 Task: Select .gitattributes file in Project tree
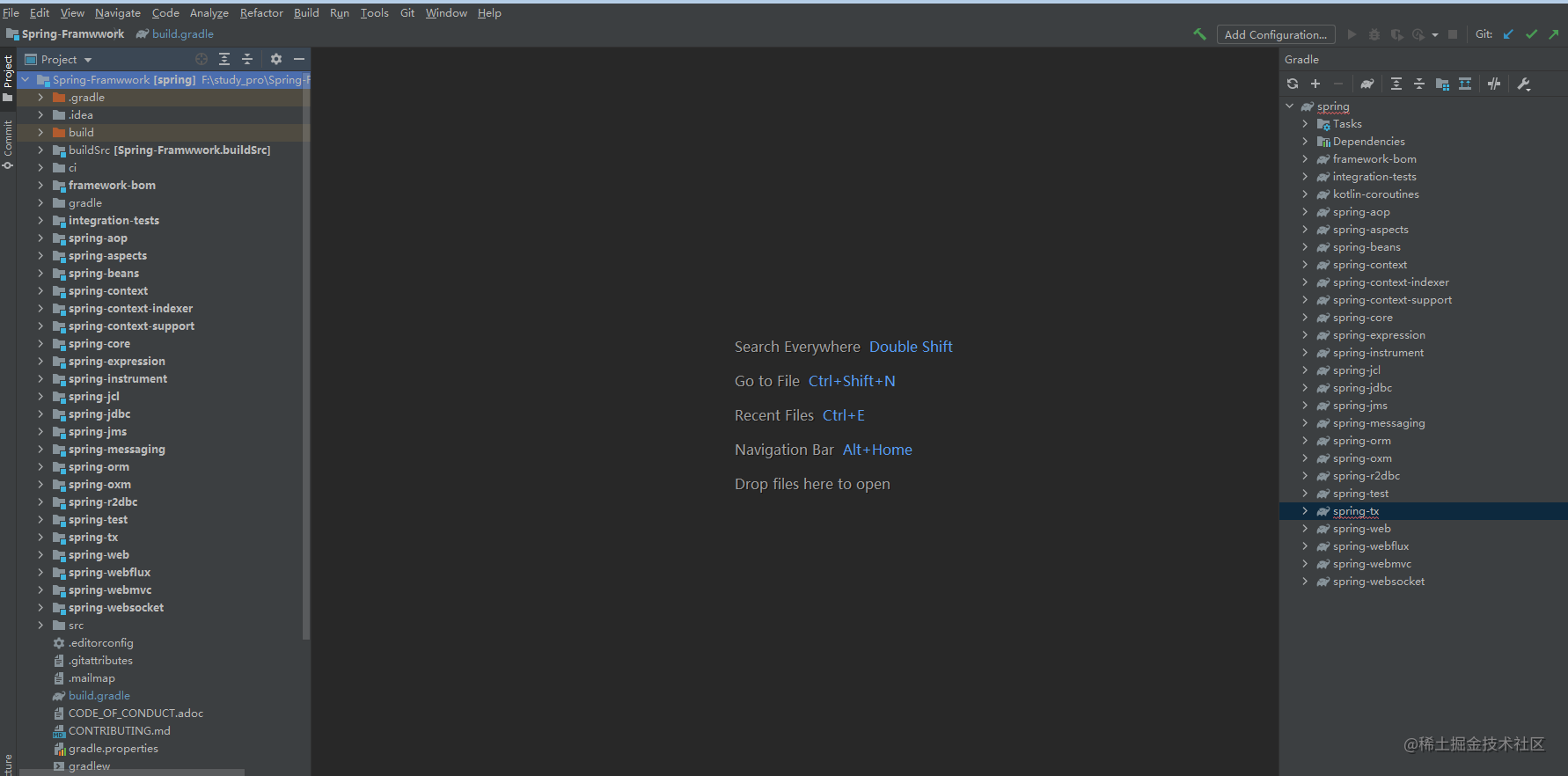(x=100, y=660)
